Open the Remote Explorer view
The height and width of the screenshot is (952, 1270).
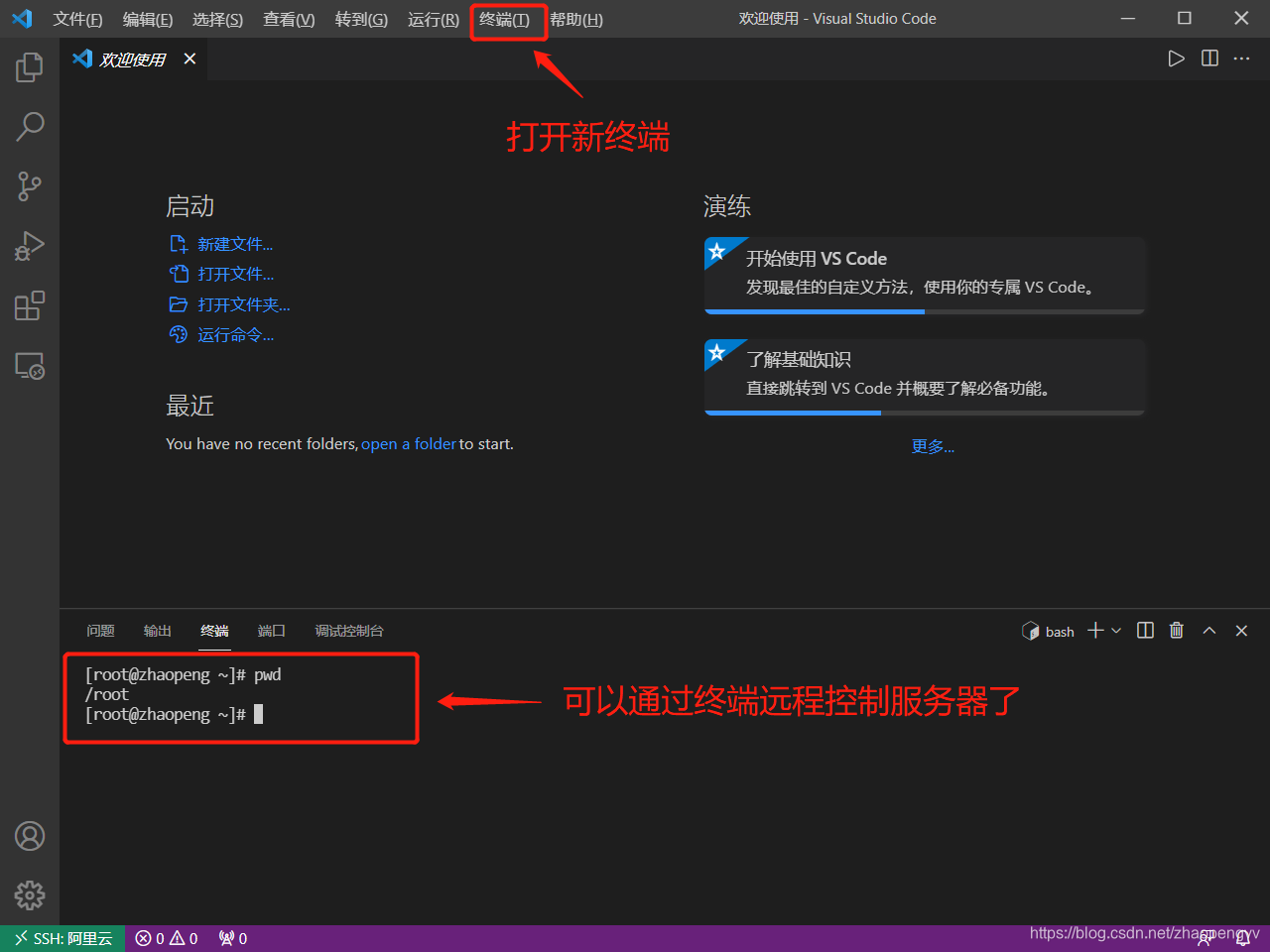(x=30, y=366)
